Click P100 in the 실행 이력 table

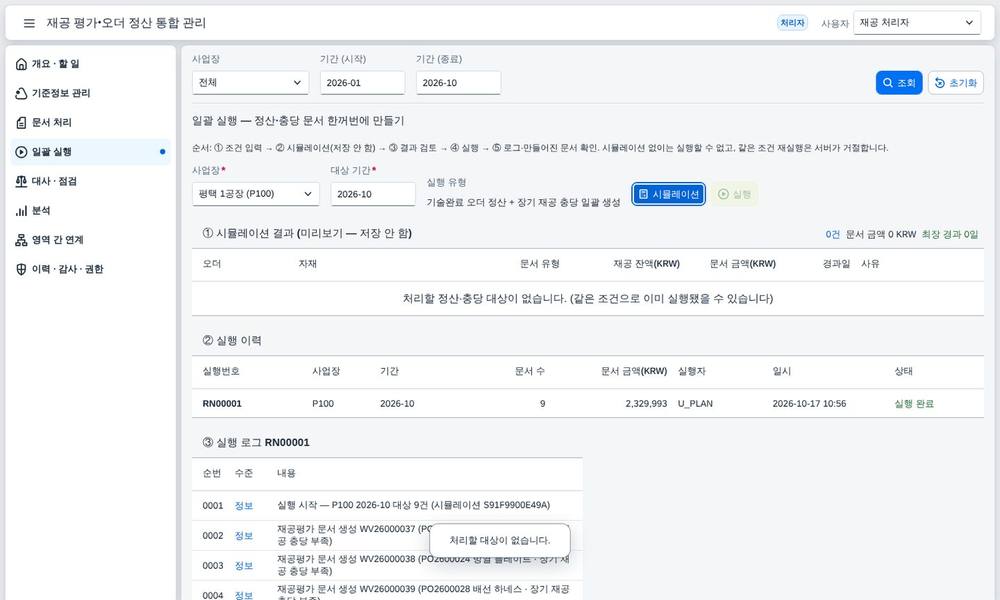[x=323, y=404]
